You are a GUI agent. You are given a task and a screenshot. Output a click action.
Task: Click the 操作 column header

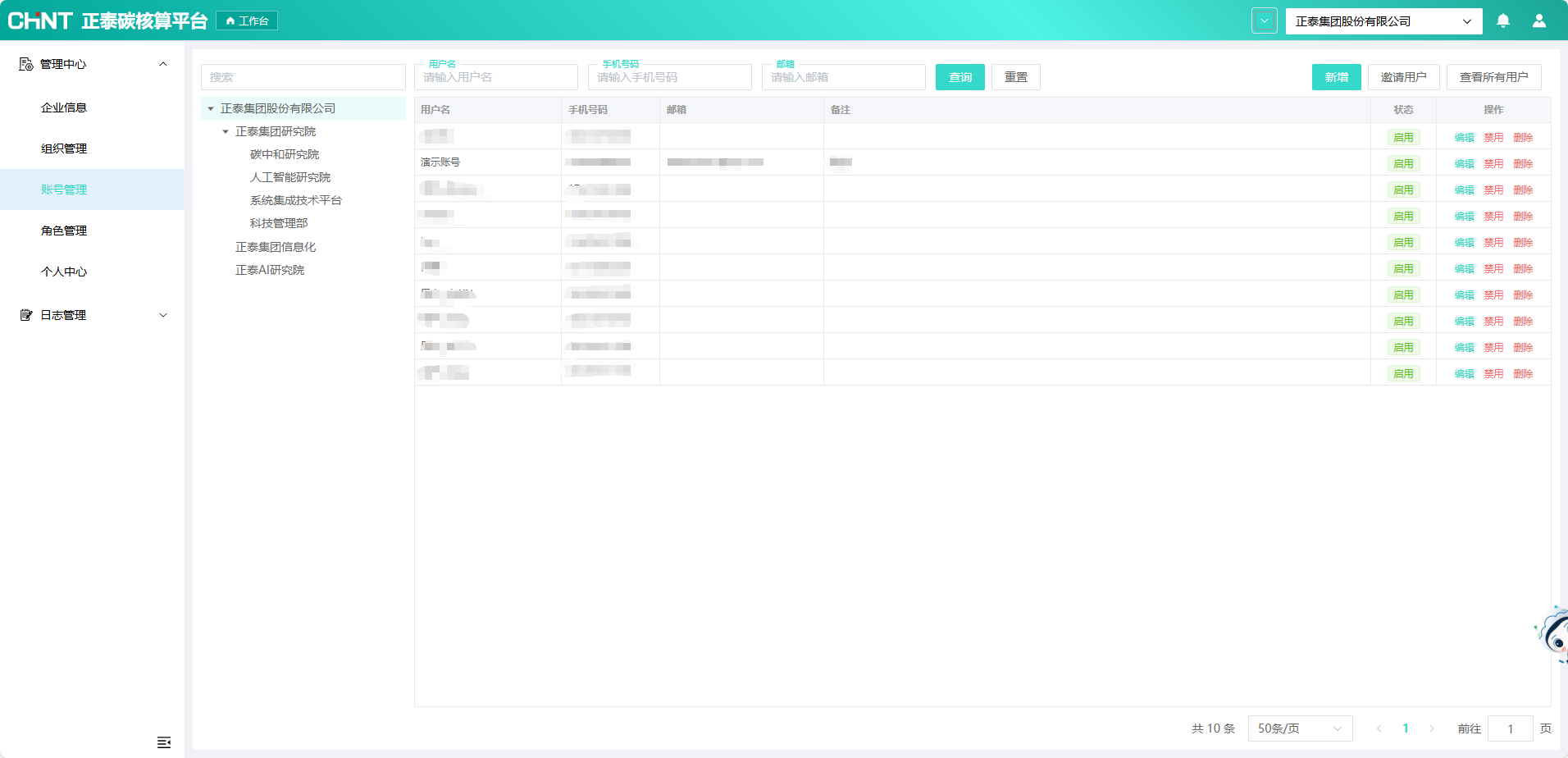click(1494, 110)
